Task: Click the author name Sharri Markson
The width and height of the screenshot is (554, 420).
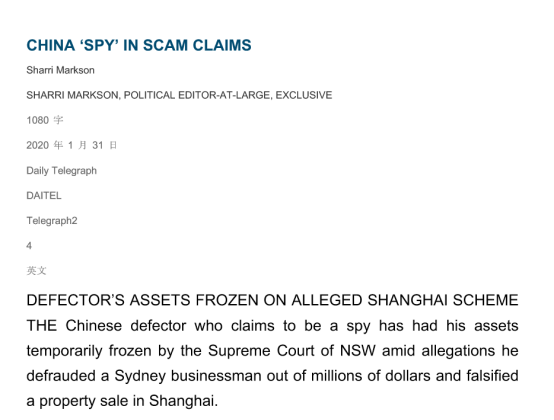Action: pyautogui.click(x=60, y=70)
